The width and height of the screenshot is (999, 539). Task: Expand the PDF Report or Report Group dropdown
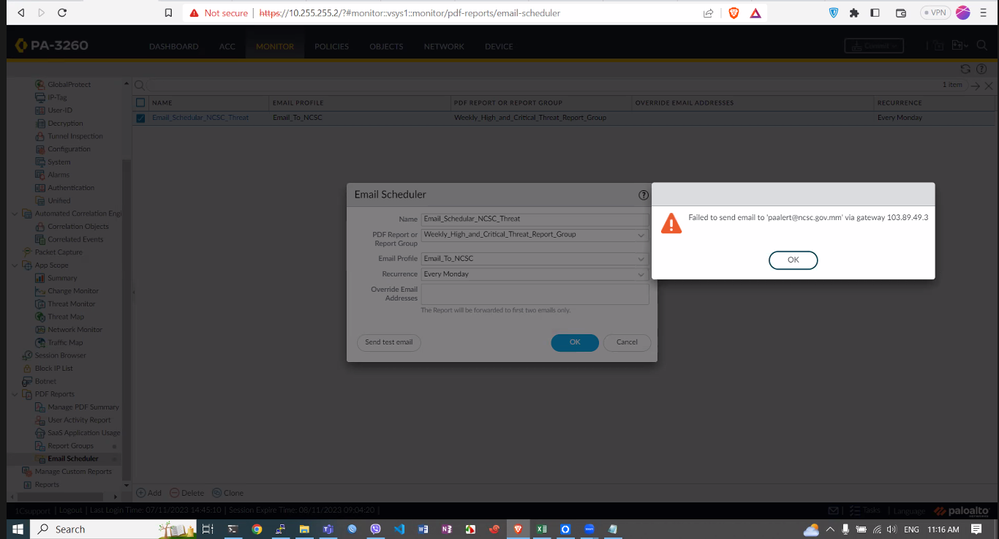pyautogui.click(x=641, y=234)
